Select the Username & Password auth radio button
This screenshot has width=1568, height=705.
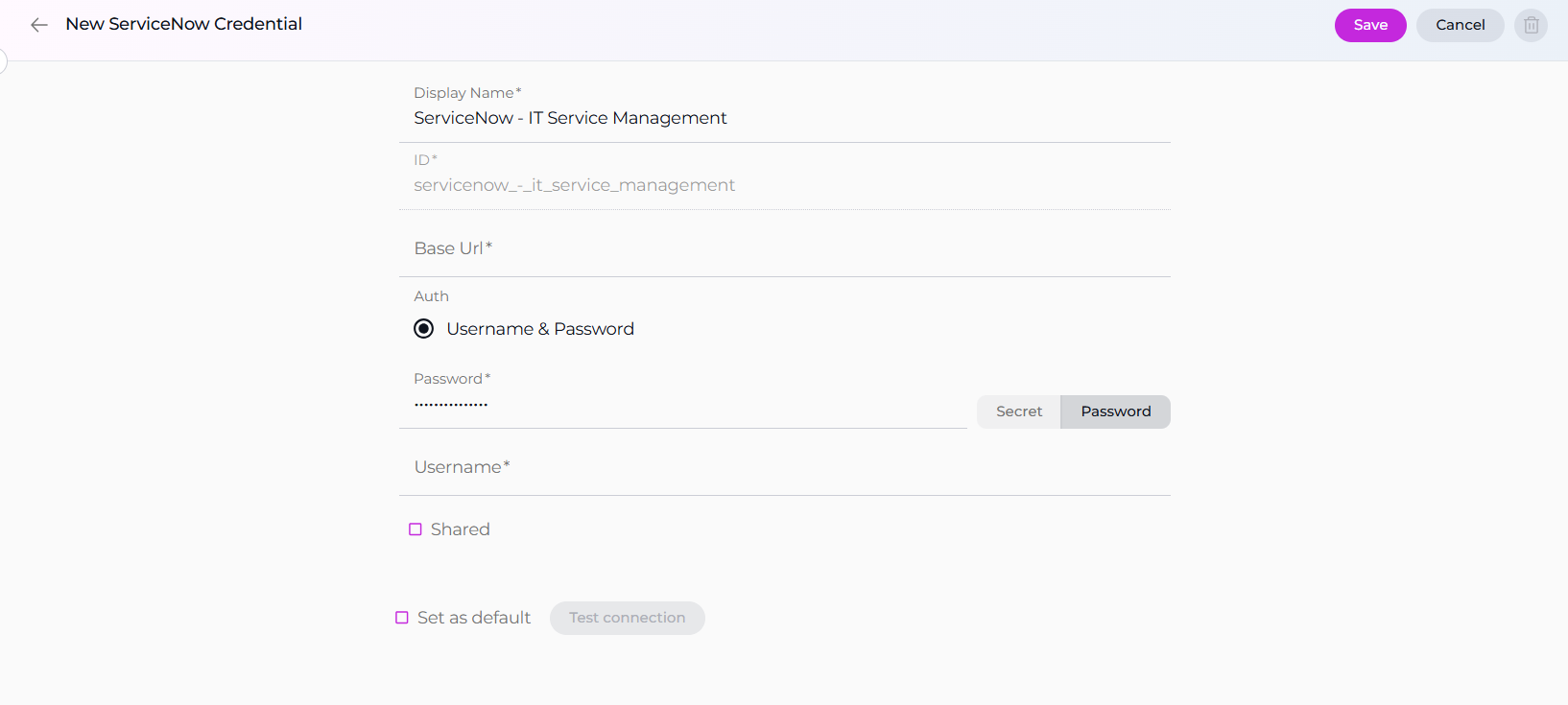click(x=423, y=329)
